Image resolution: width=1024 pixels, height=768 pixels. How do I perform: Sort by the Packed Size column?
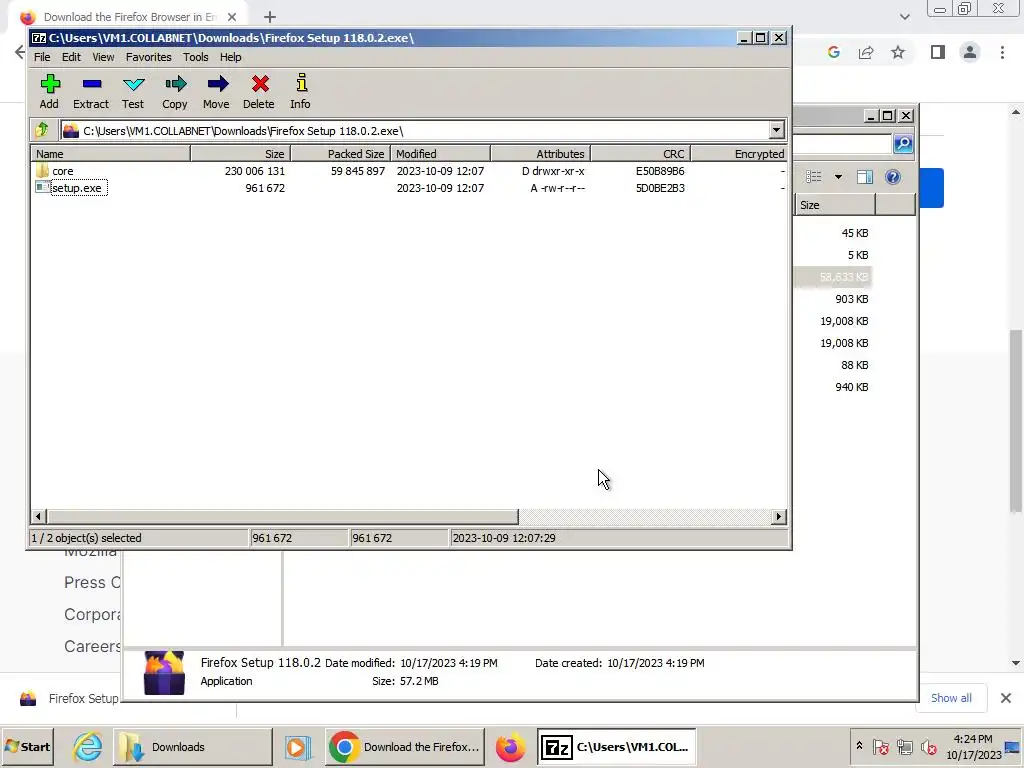[341, 153]
